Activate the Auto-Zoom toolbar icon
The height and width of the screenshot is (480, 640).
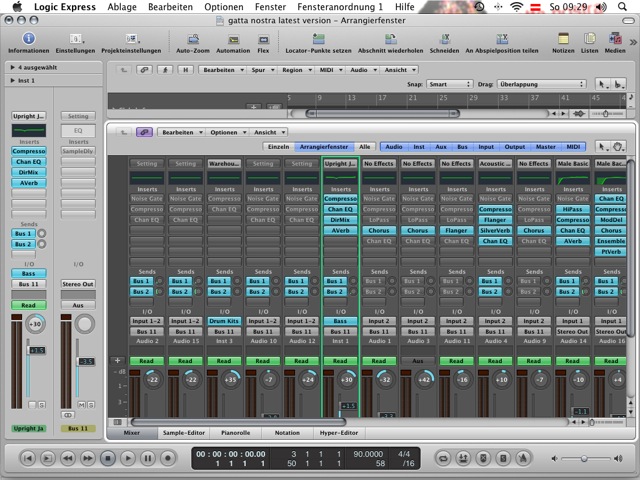[x=193, y=40]
